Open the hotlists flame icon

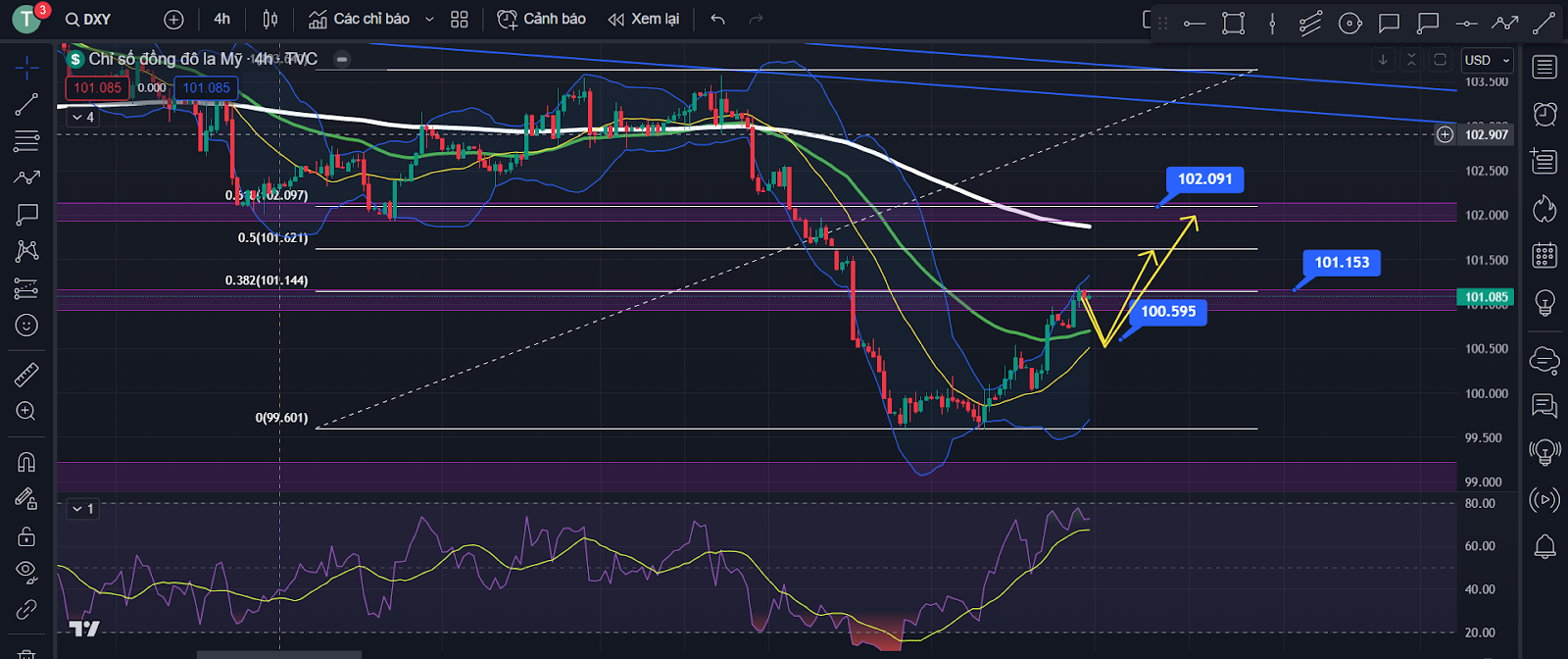(1544, 208)
